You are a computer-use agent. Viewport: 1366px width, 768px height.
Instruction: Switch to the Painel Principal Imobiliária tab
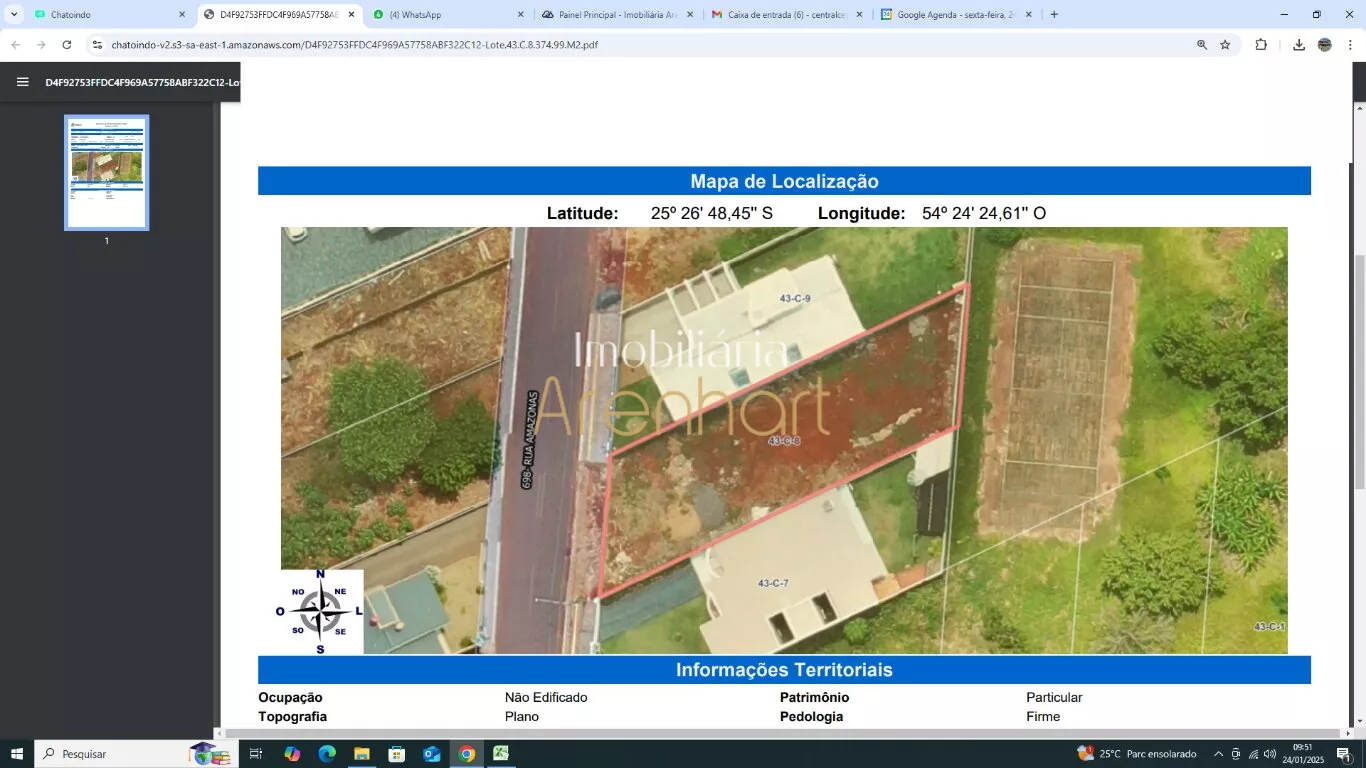click(618, 15)
